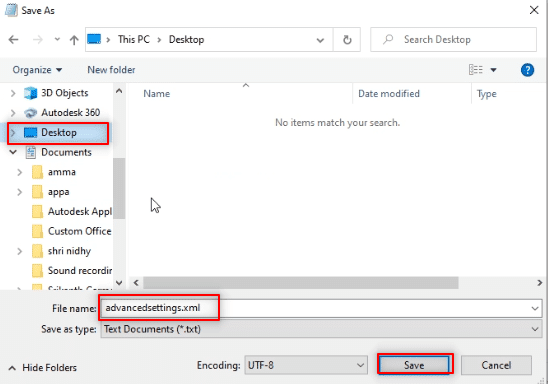Select the Autodesk Appl folder

coord(72,211)
